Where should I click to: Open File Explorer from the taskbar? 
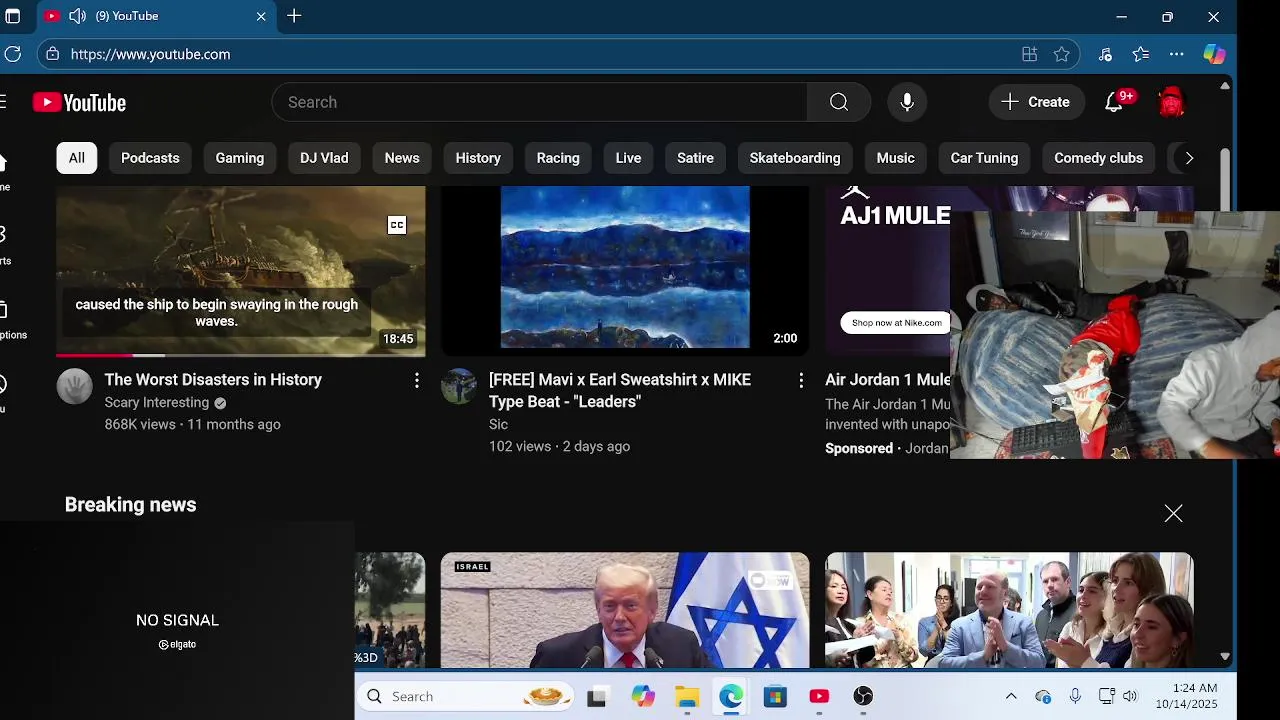tap(687, 697)
